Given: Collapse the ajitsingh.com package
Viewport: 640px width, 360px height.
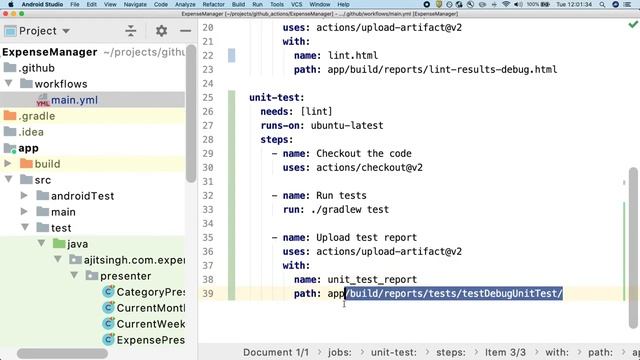Looking at the screenshot, I should [x=58, y=259].
